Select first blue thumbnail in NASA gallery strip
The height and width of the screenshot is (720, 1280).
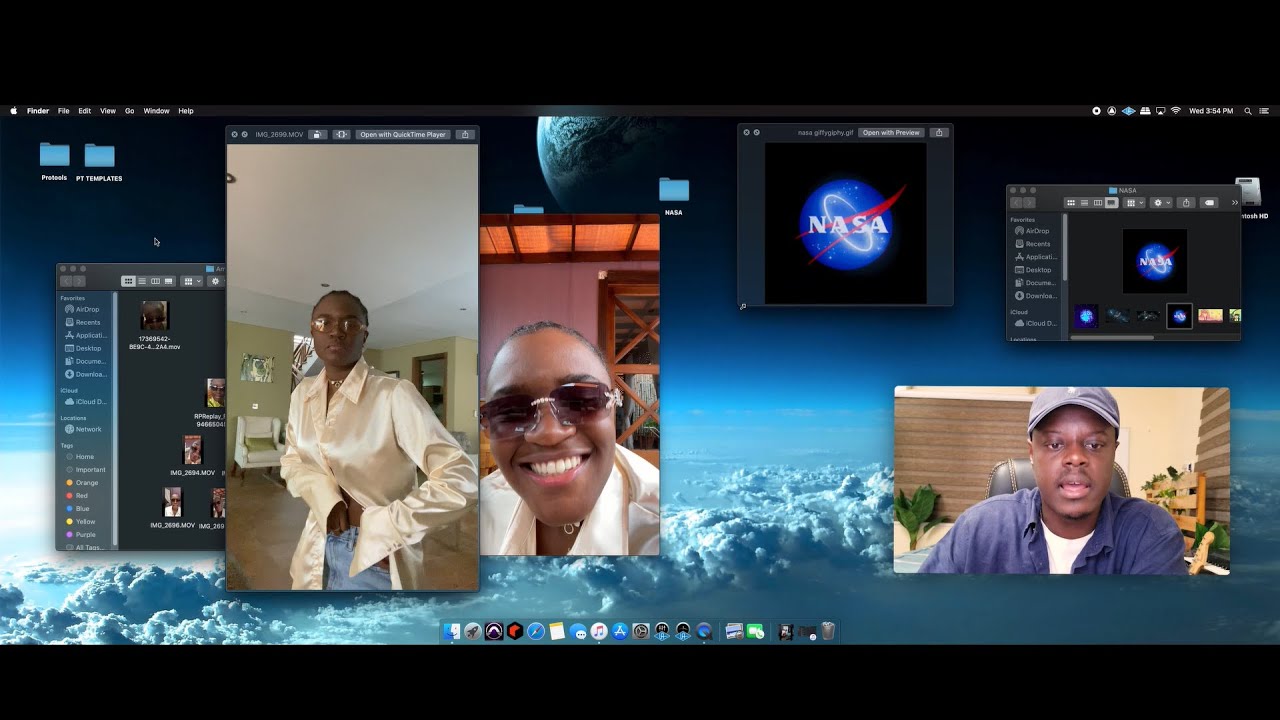[1086, 316]
